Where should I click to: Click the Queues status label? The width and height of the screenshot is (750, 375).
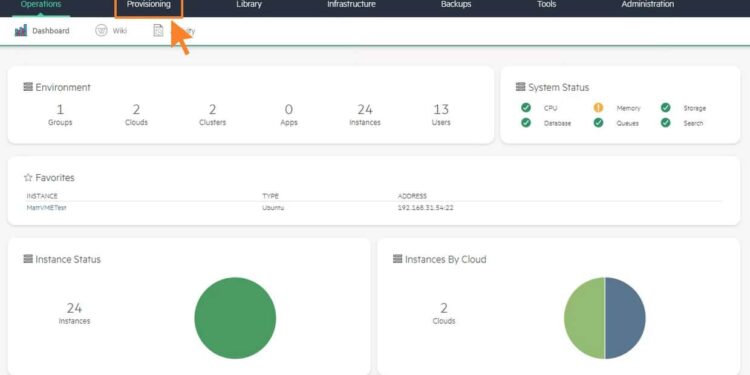pos(627,123)
